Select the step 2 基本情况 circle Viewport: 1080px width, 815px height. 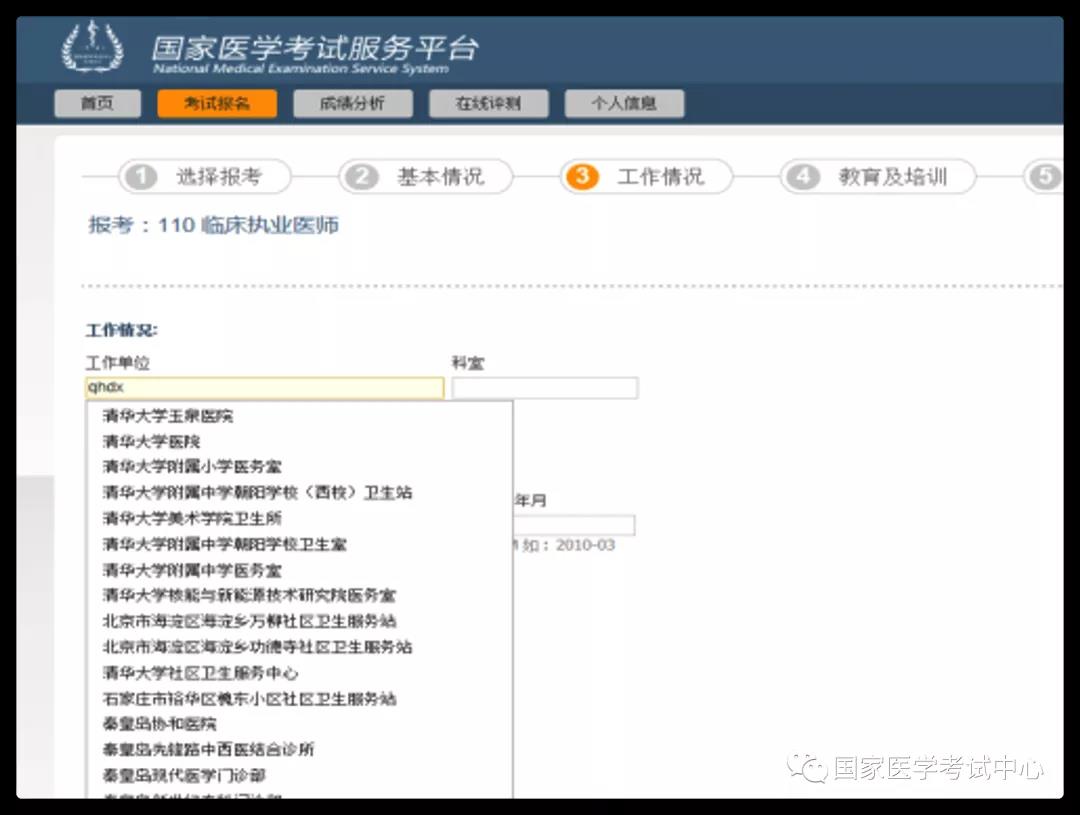tap(362, 176)
